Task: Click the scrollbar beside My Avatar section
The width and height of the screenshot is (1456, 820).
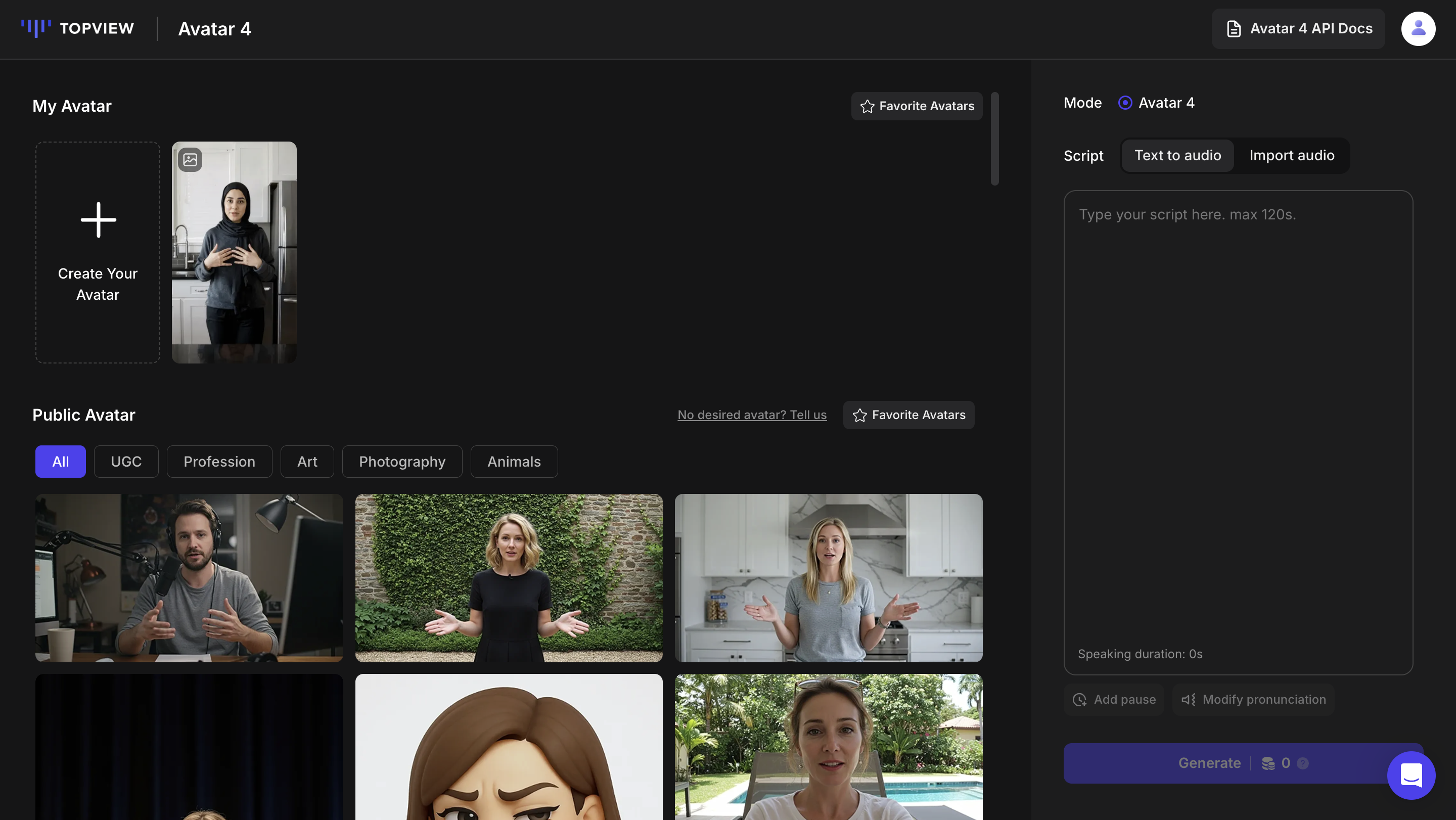Action: pos(995,139)
